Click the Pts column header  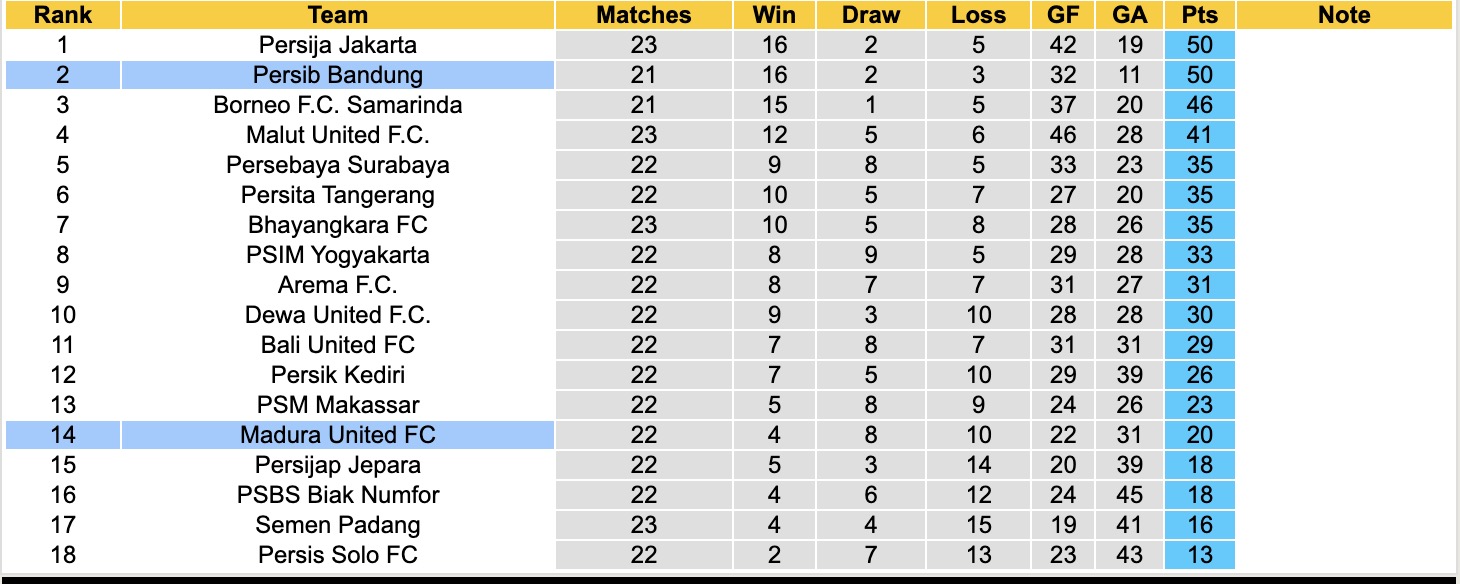pos(1199,15)
